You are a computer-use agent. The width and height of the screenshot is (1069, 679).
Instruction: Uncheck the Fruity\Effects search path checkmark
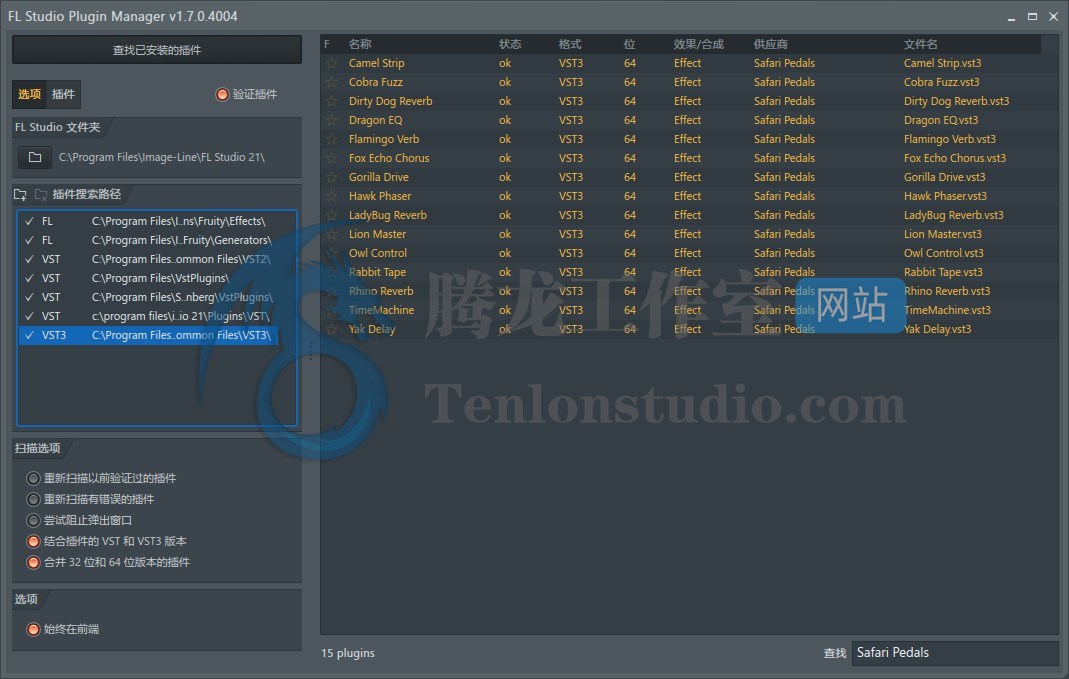[x=29, y=221]
